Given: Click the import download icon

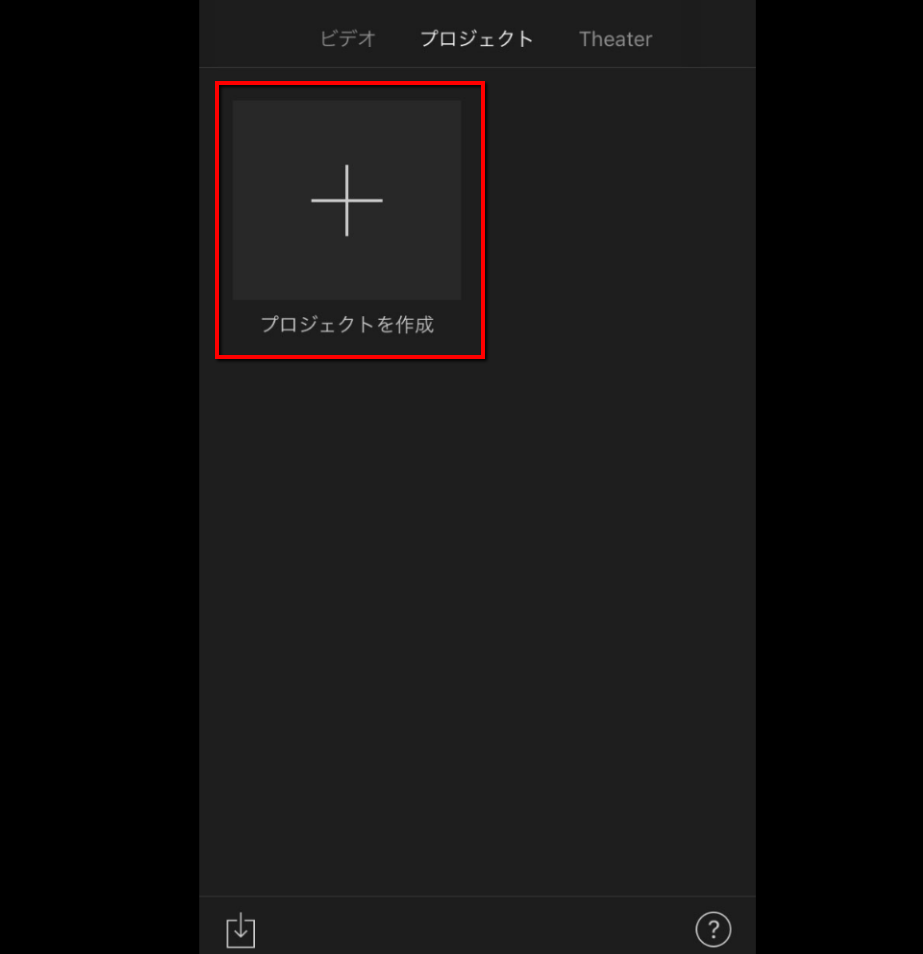Looking at the screenshot, I should coord(241,930).
